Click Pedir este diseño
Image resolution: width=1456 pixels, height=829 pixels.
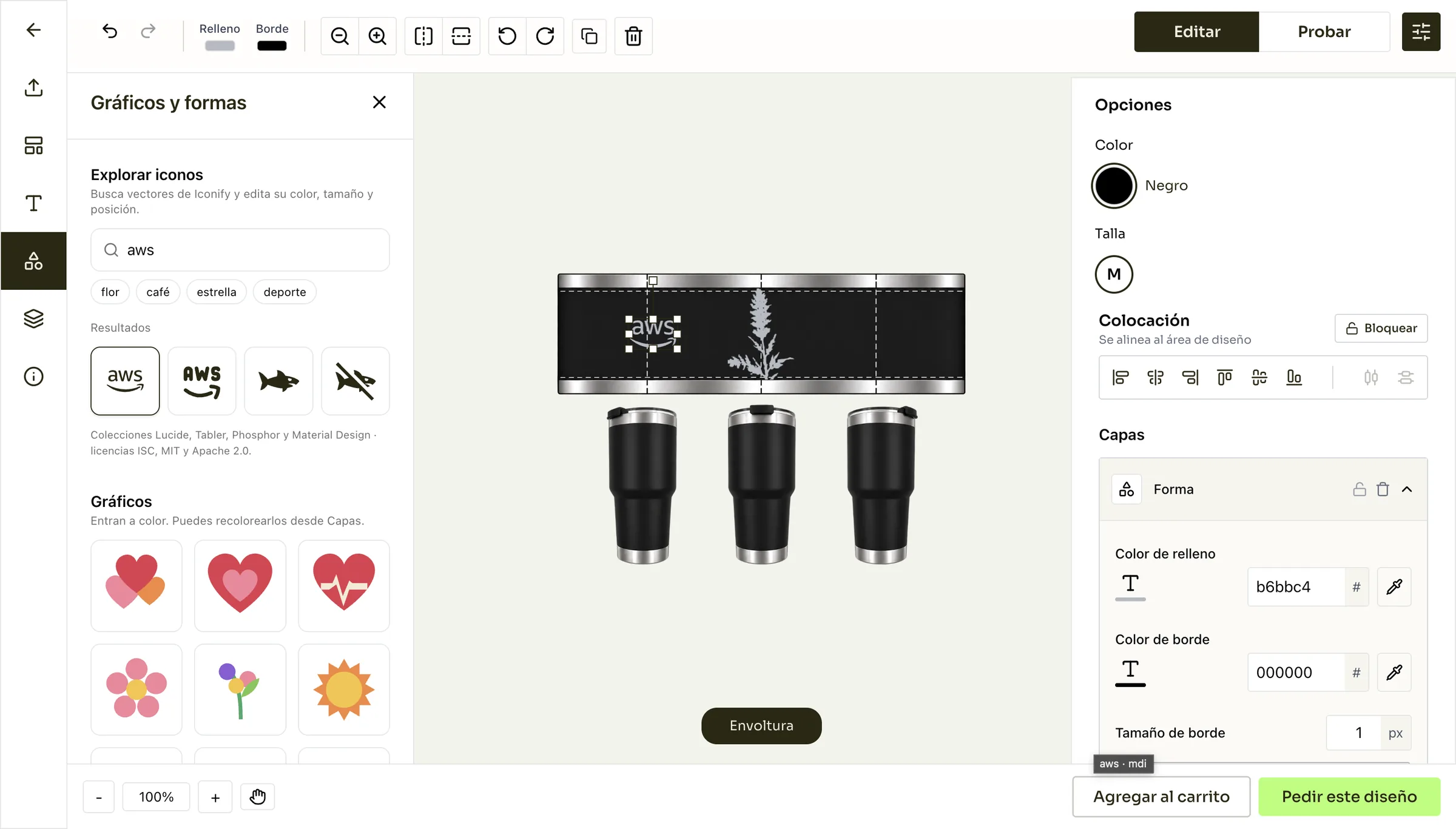tap(1349, 796)
